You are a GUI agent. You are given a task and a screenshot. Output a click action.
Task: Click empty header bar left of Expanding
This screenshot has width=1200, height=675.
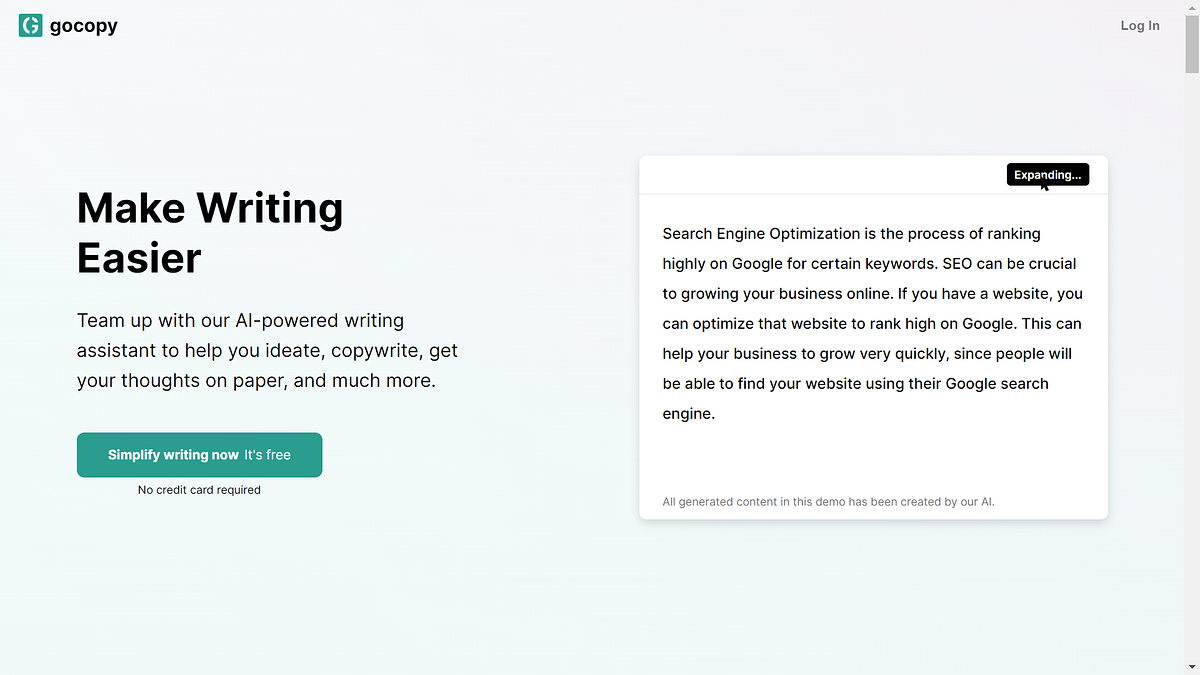820,175
